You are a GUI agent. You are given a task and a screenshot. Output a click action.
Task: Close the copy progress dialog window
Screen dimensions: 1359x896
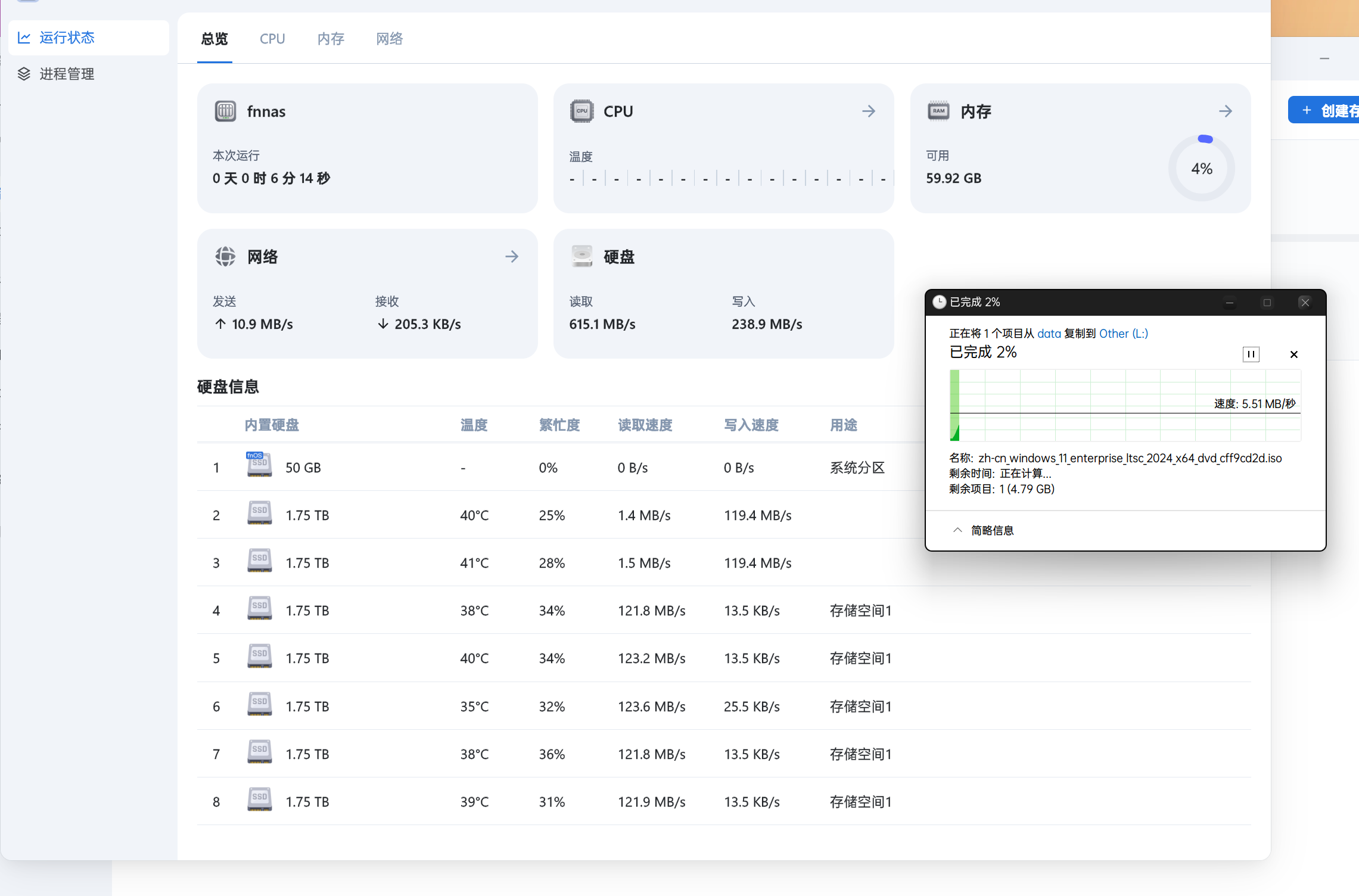(1305, 303)
